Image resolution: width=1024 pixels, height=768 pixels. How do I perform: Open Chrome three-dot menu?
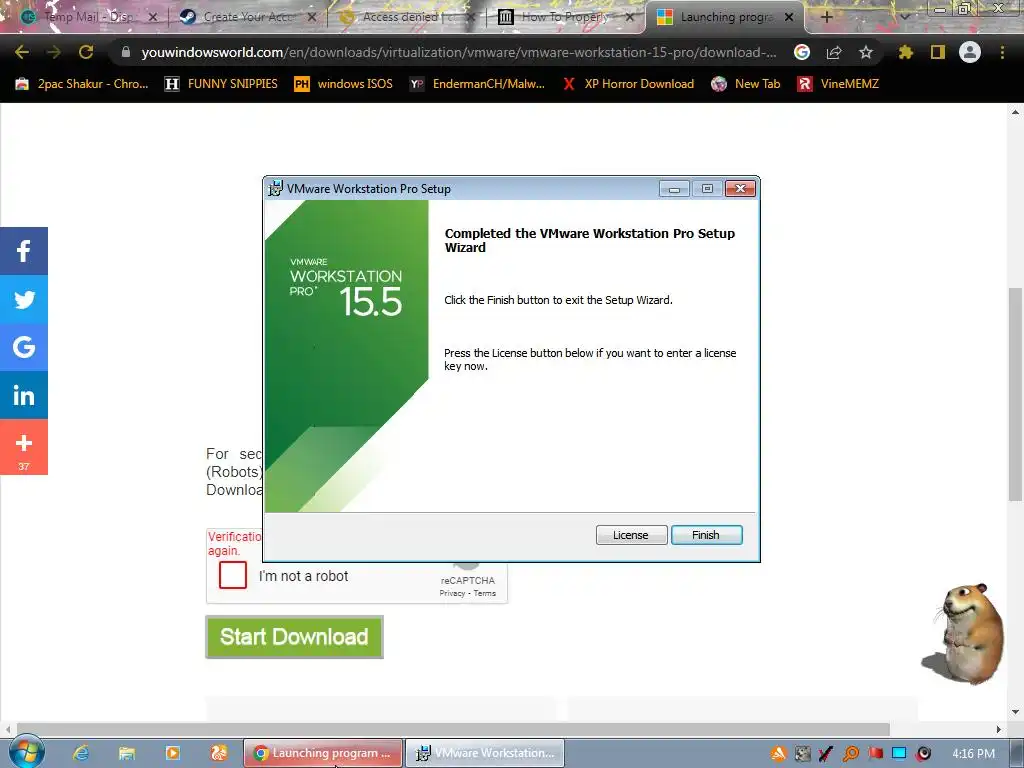[1002, 52]
